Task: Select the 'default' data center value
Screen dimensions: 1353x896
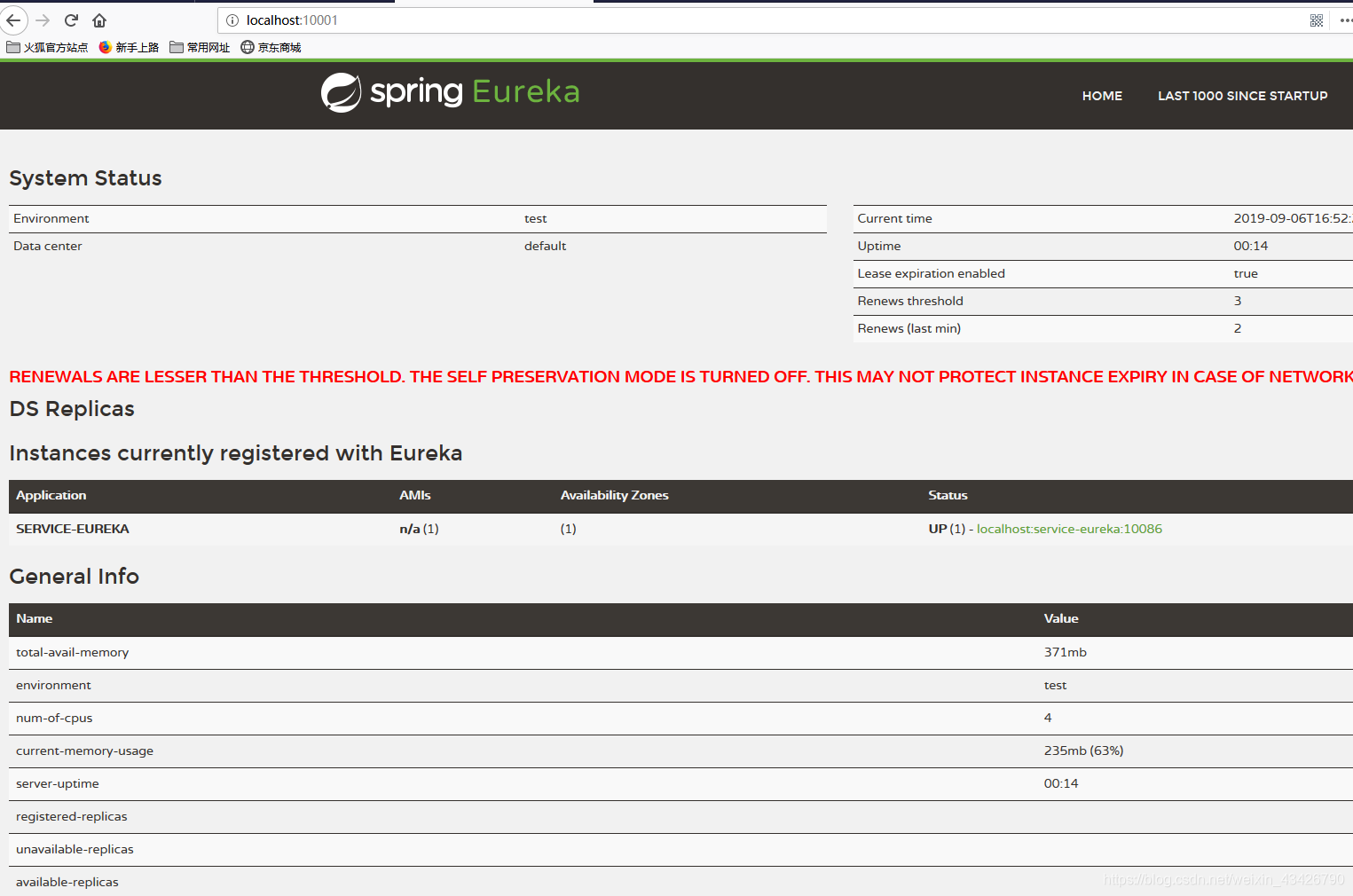Action: [x=545, y=246]
